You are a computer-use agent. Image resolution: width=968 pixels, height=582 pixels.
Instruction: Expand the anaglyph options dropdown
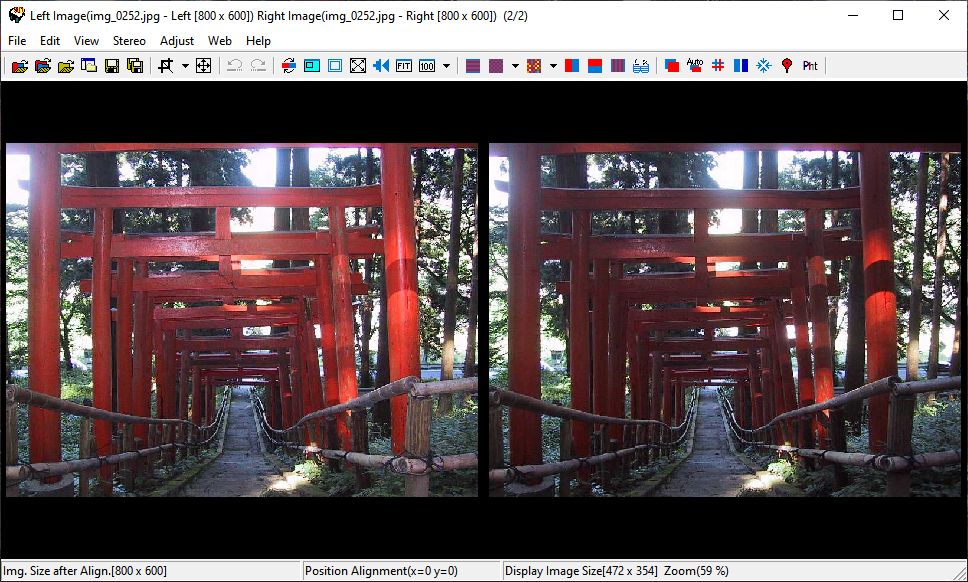coord(515,66)
